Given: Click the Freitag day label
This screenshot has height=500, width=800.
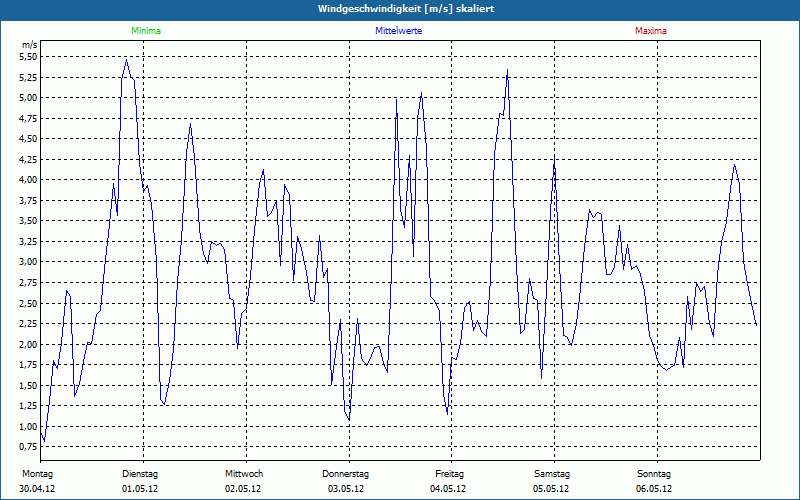Looking at the screenshot, I should [449, 474].
